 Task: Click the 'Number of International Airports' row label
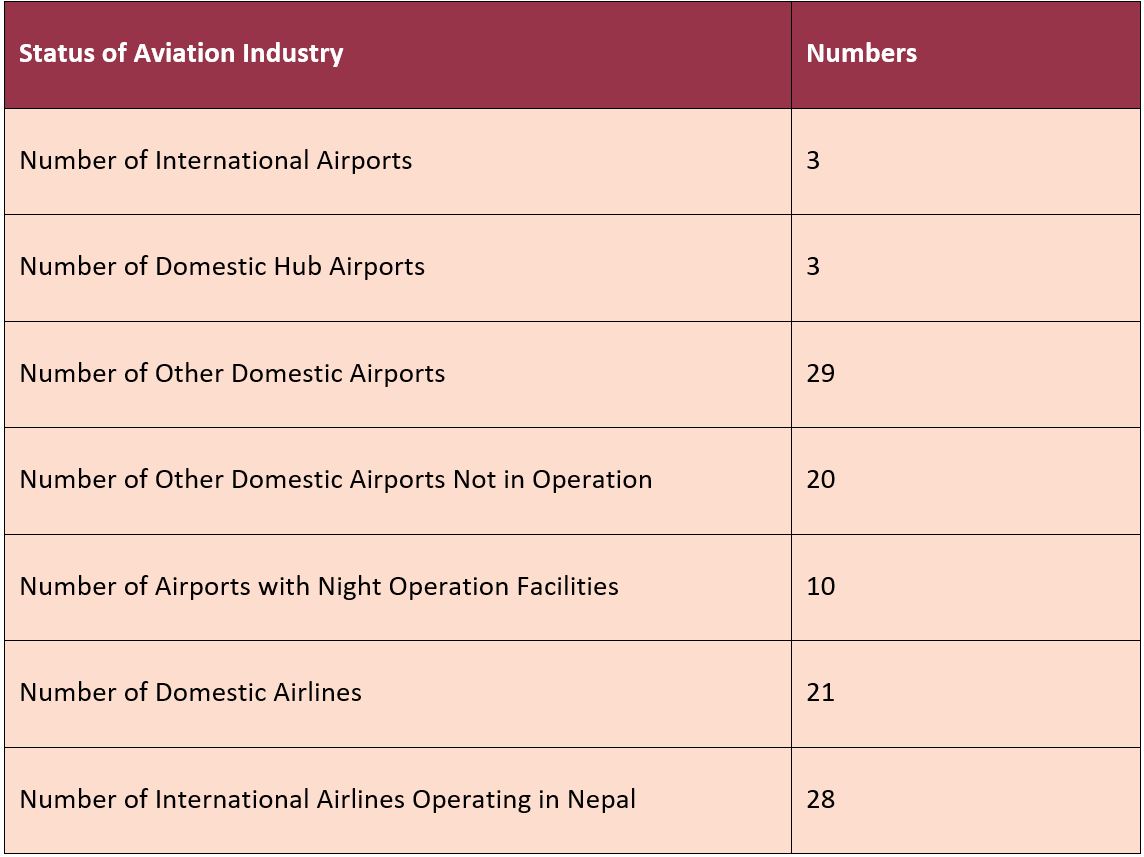(x=216, y=160)
